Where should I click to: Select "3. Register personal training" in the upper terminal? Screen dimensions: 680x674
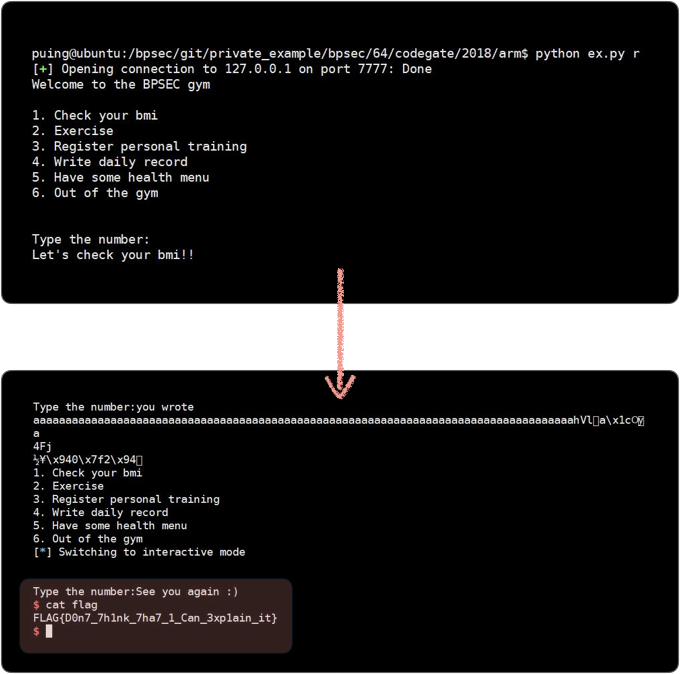tap(139, 146)
